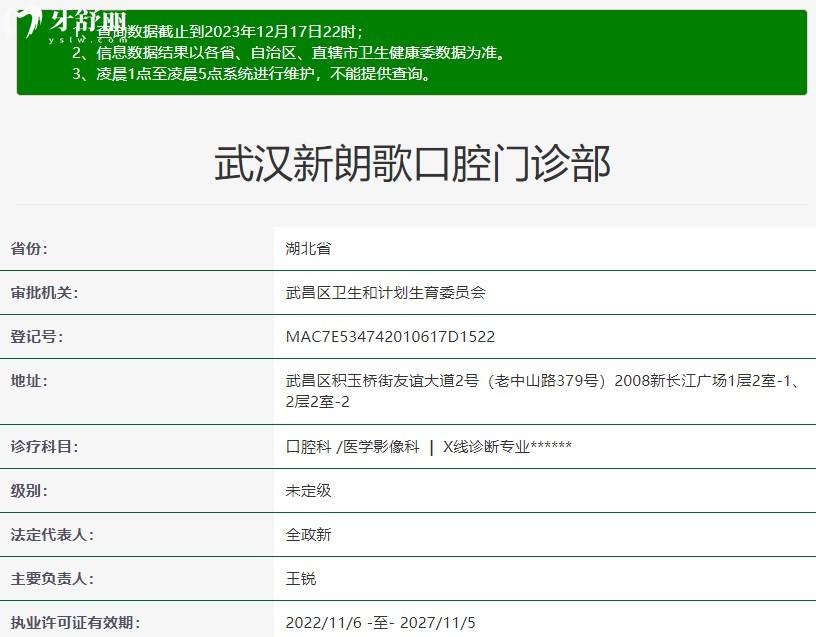
Task: Click the title 武汉新朗歌口腔门诊部
Action: pyautogui.click(x=411, y=163)
